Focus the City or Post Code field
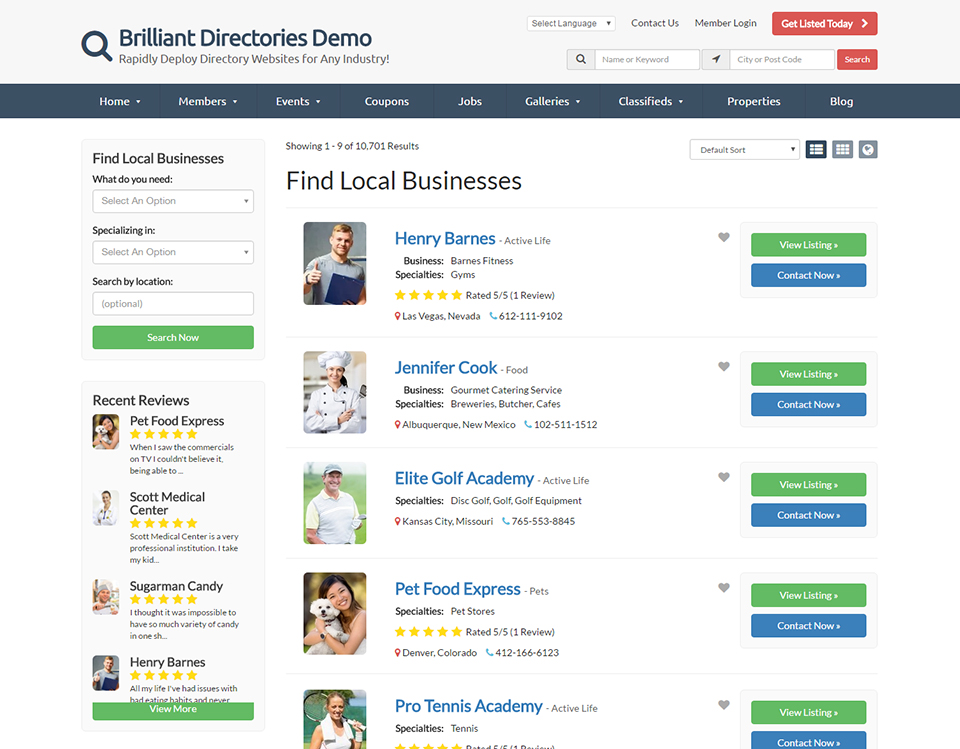 [x=782, y=59]
